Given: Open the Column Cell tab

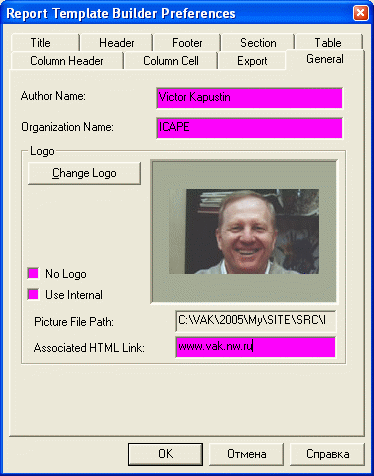Looking at the screenshot, I should click(x=171, y=61).
